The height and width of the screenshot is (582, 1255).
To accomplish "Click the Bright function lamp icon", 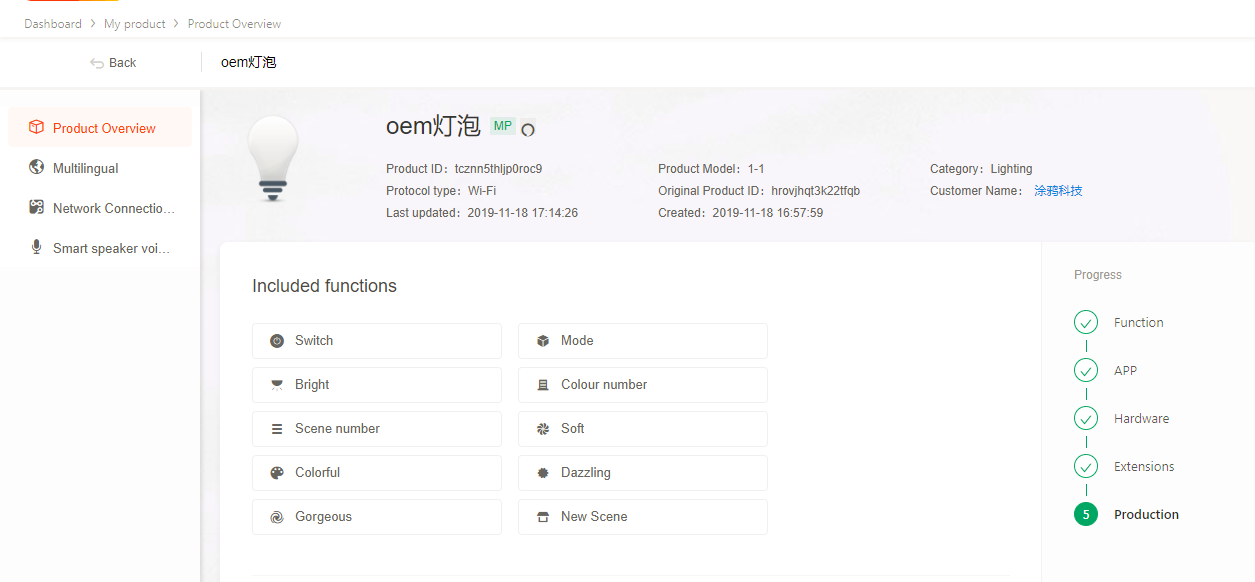I will click(x=277, y=385).
